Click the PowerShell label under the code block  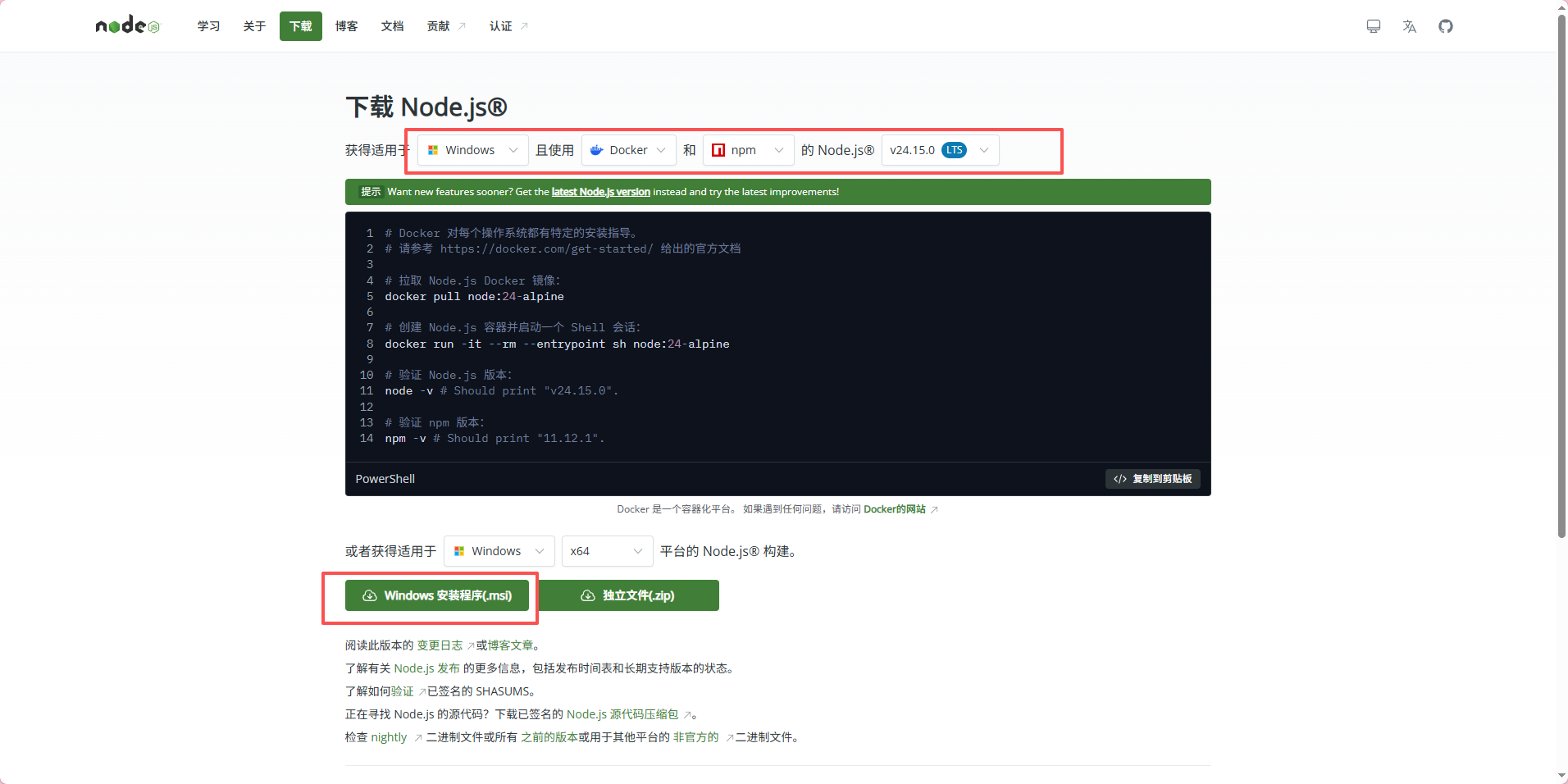click(x=385, y=479)
